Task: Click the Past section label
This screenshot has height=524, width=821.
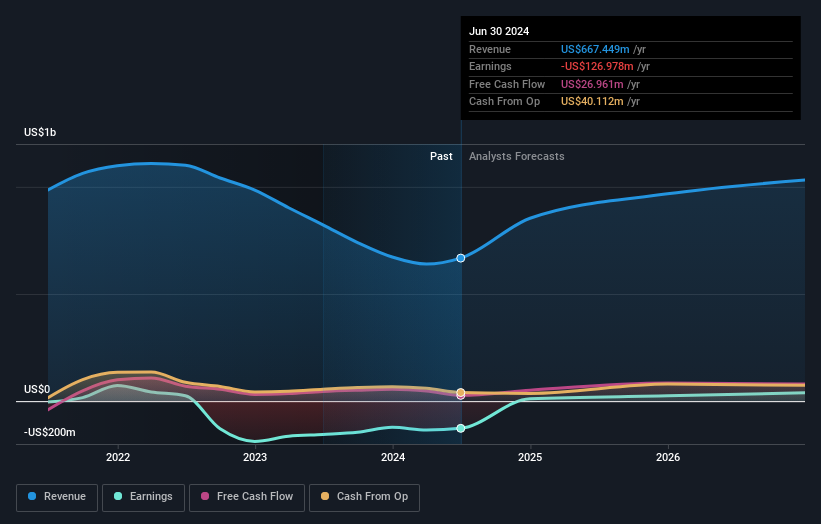Action: (x=441, y=157)
